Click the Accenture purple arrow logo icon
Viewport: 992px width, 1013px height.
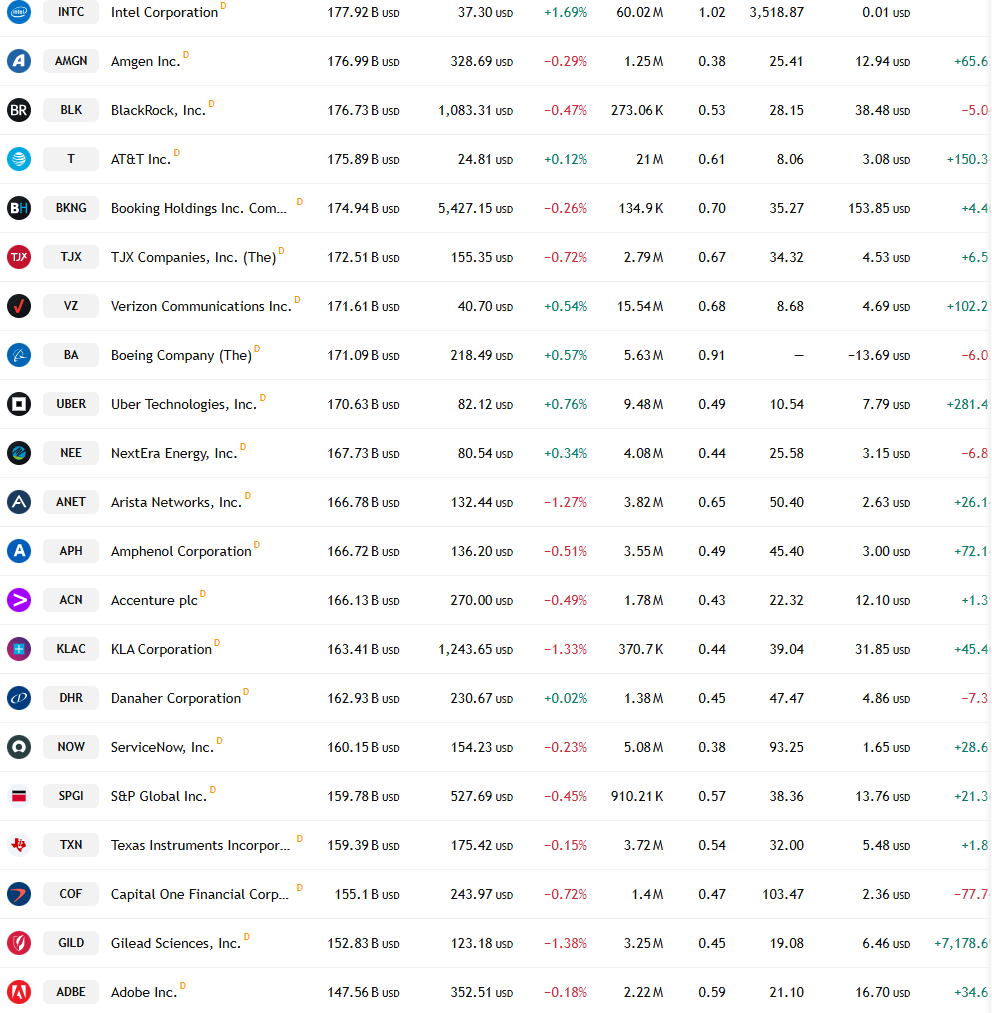(x=19, y=600)
